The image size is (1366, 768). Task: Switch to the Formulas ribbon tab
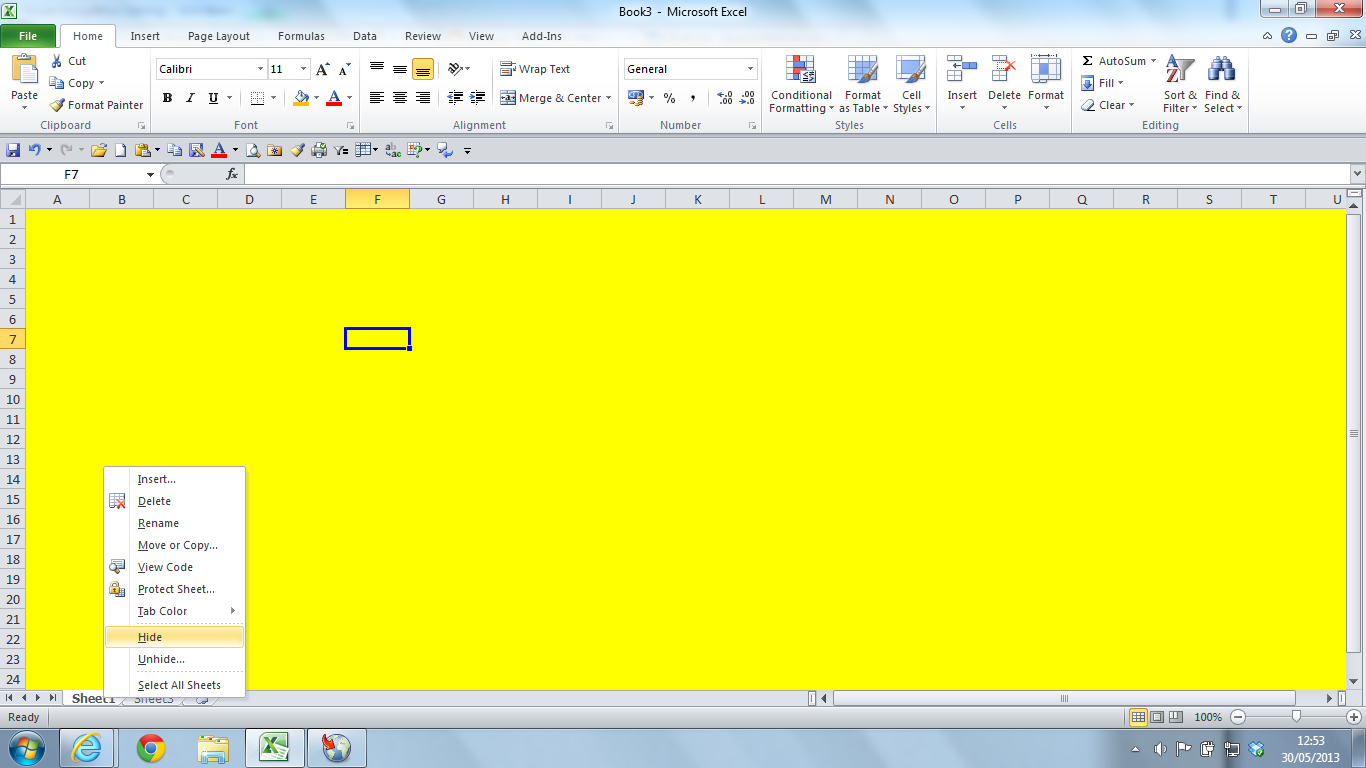(301, 36)
